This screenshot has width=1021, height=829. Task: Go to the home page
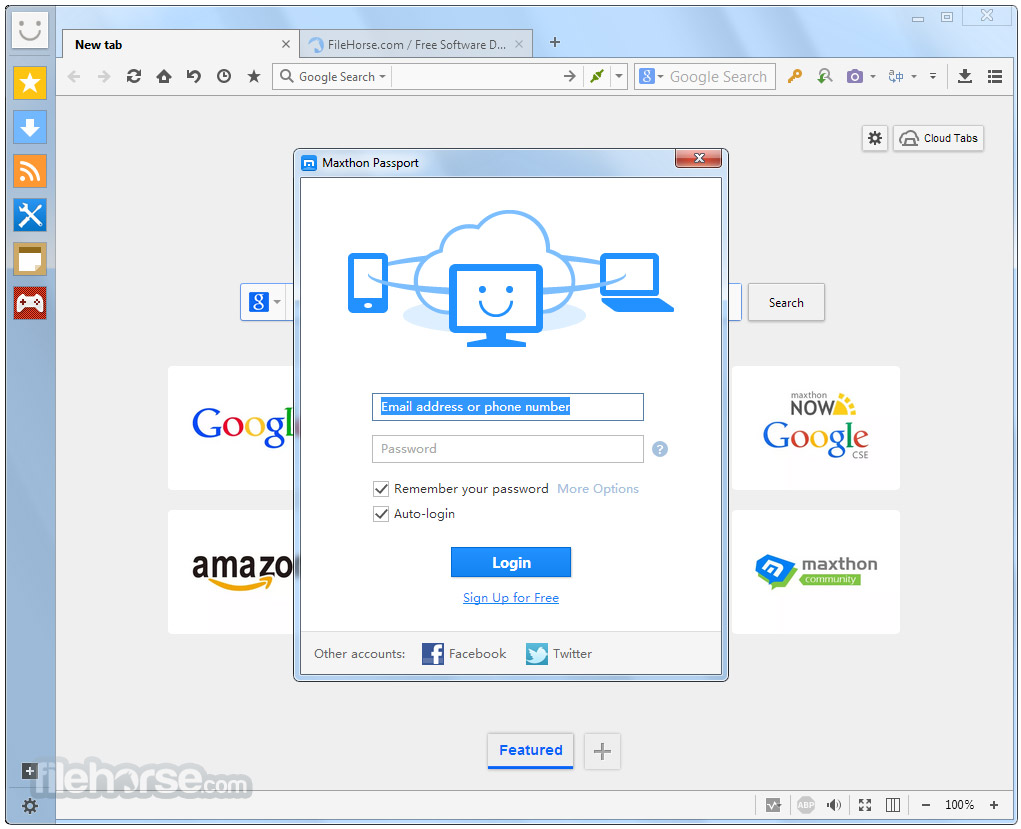[x=164, y=77]
